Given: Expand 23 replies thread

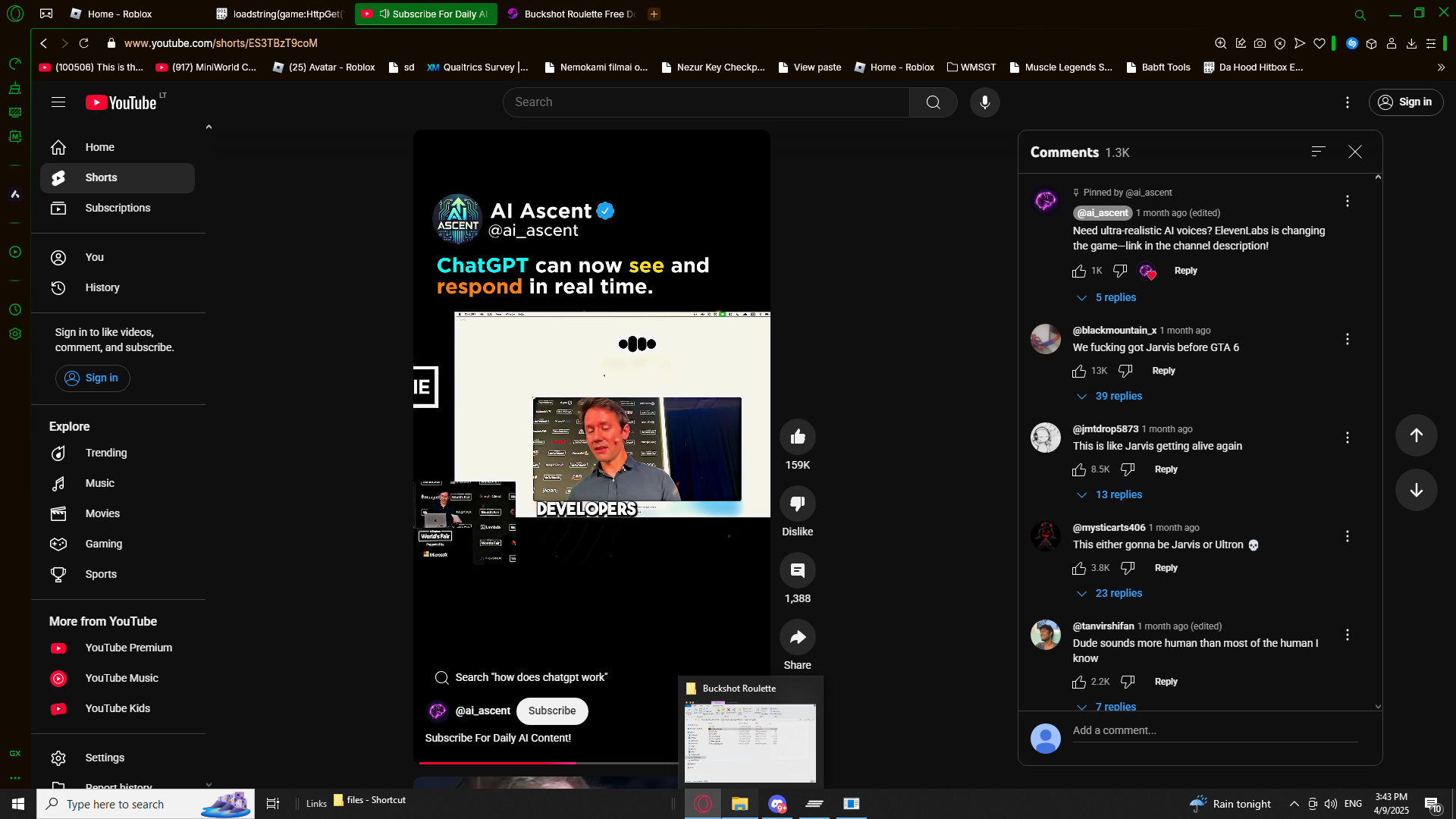Looking at the screenshot, I should pyautogui.click(x=1109, y=593).
